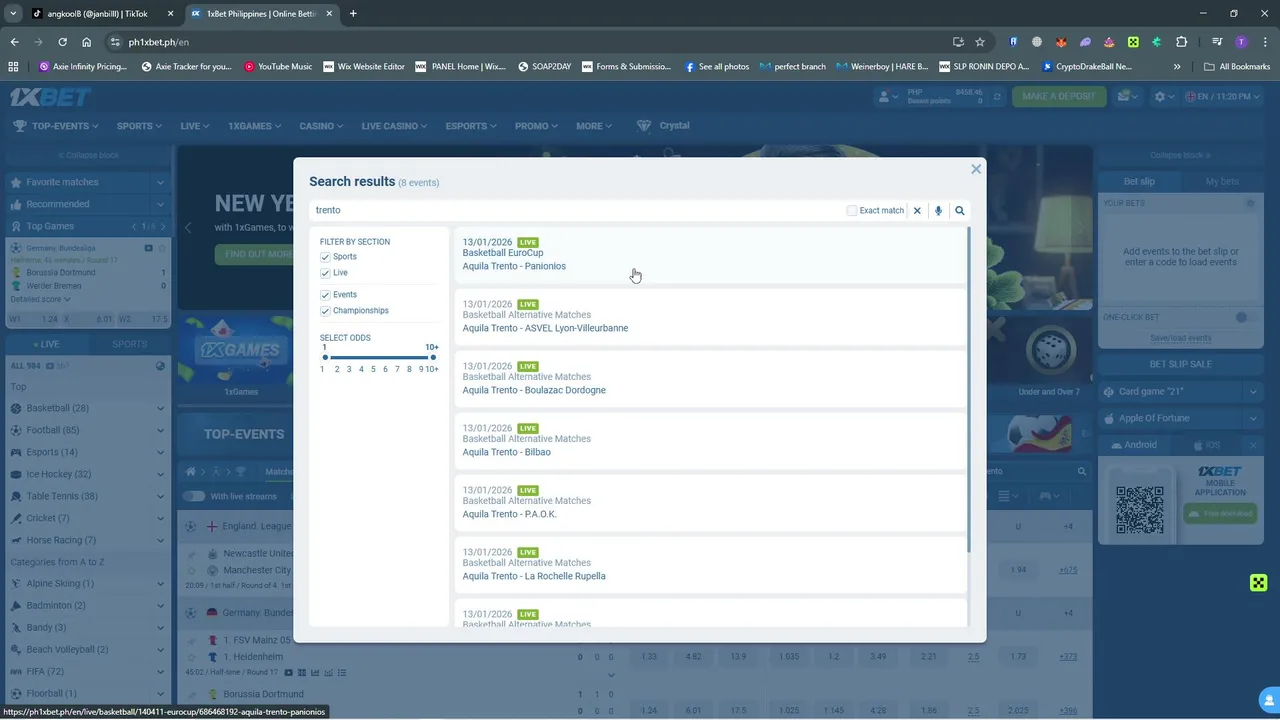Image resolution: width=1280 pixels, height=720 pixels.
Task: Open the Chrome apps grid icon
Action: click(x=13, y=67)
